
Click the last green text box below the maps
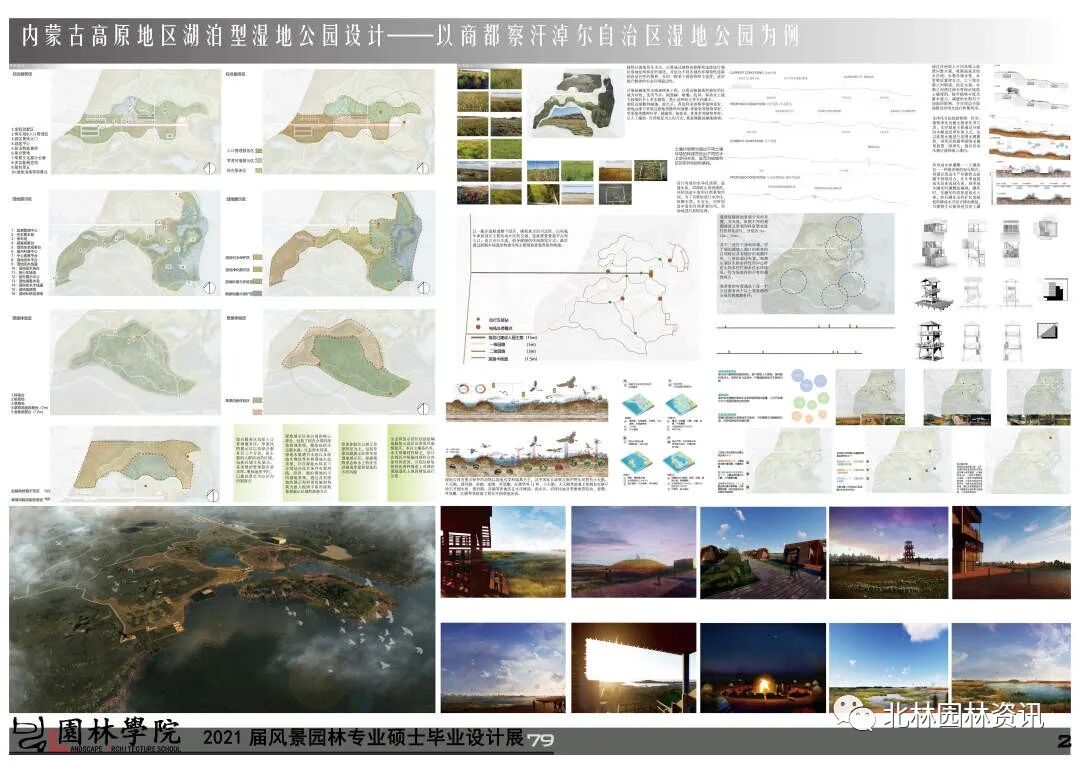pos(411,462)
